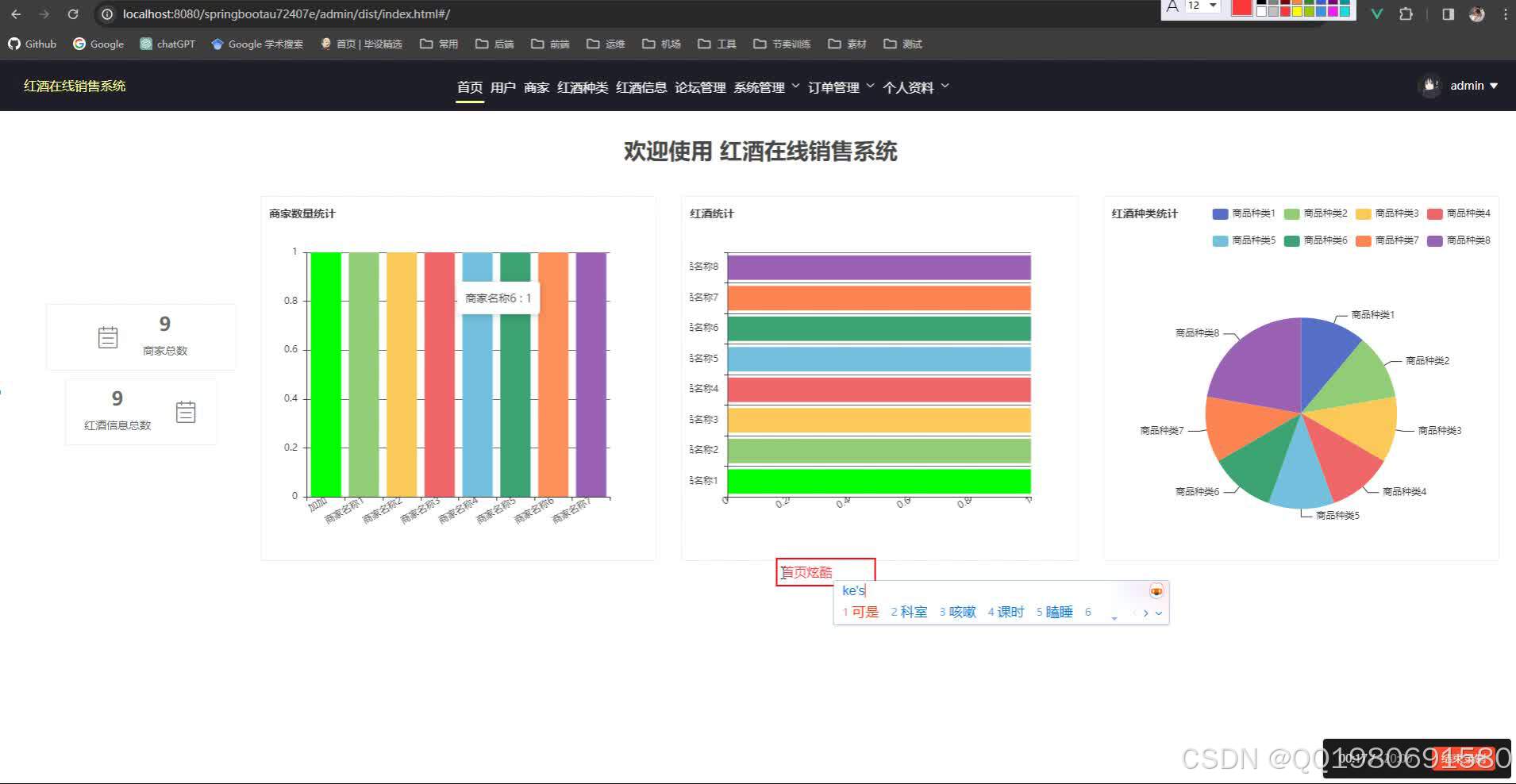Choose IME candidate 可是

[861, 612]
